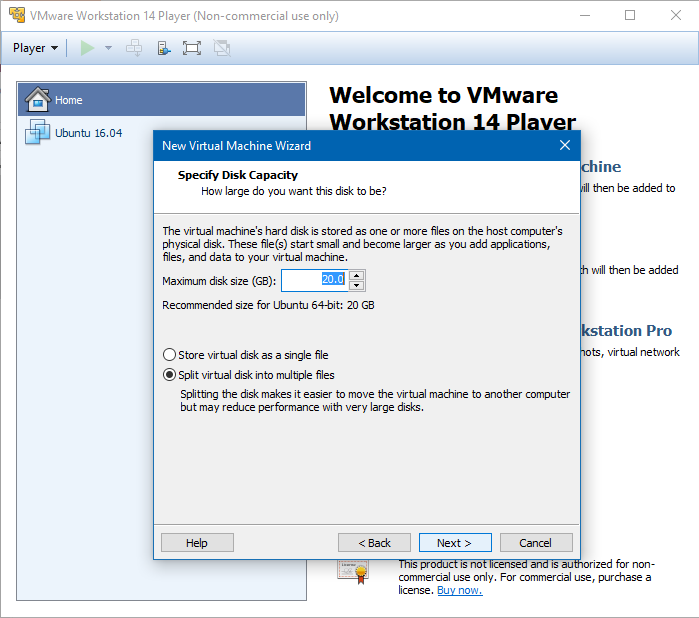Click the 'Specify Disk Capacity' heading
Viewport: 699px width, 618px height.
pyautogui.click(x=238, y=175)
